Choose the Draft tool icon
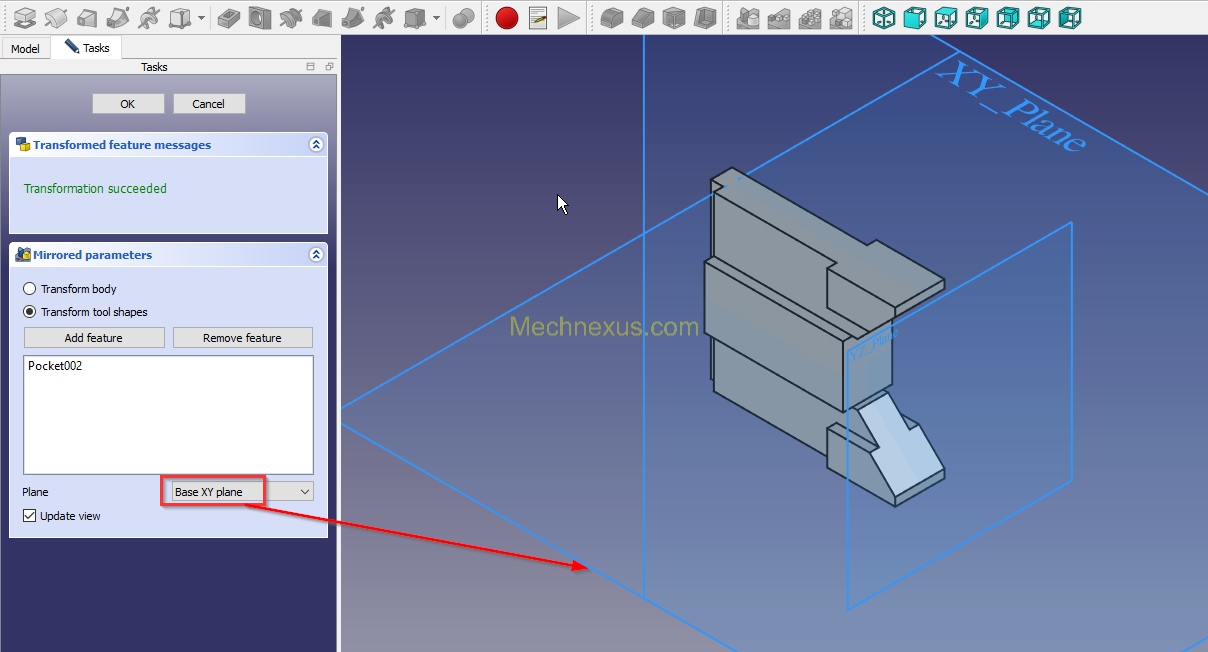This screenshot has width=1208, height=652. (x=674, y=17)
